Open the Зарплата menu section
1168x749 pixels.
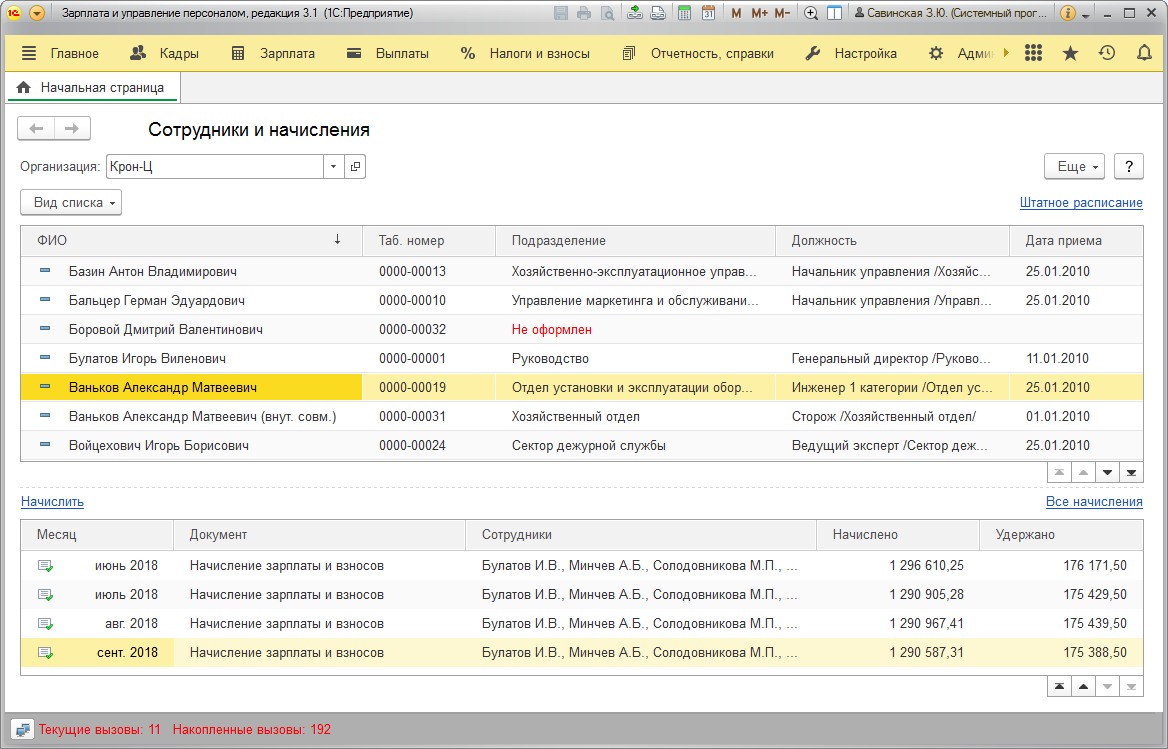tap(273, 54)
